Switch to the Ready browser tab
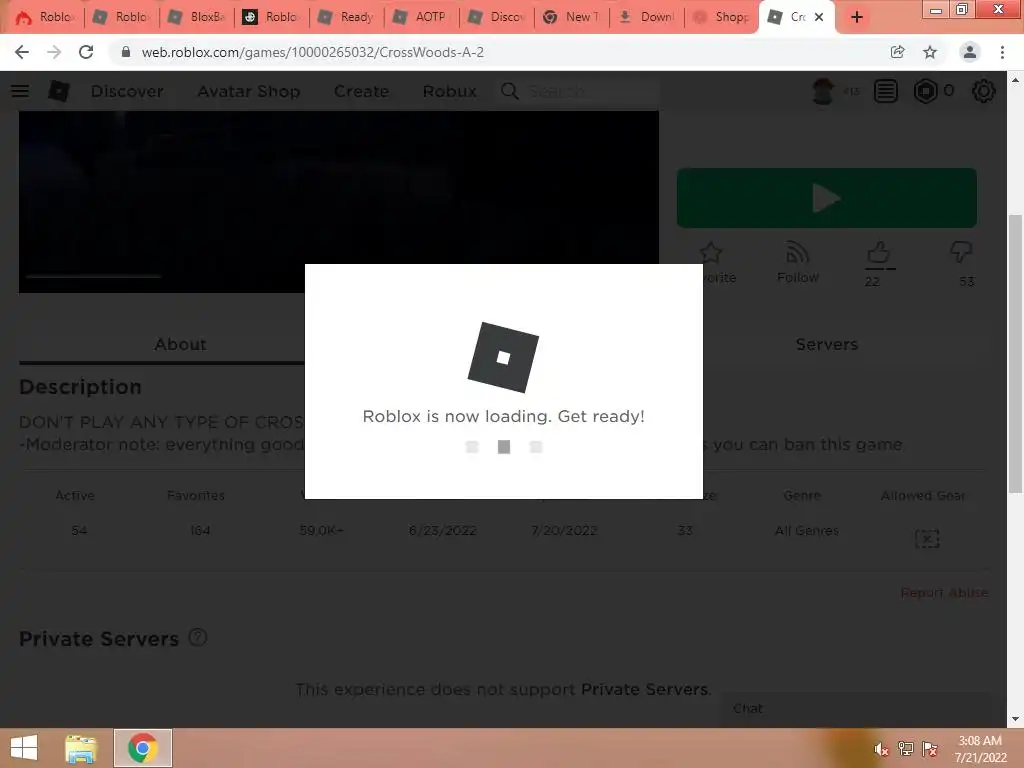Screen dimensions: 1024x768 pyautogui.click(x=347, y=17)
